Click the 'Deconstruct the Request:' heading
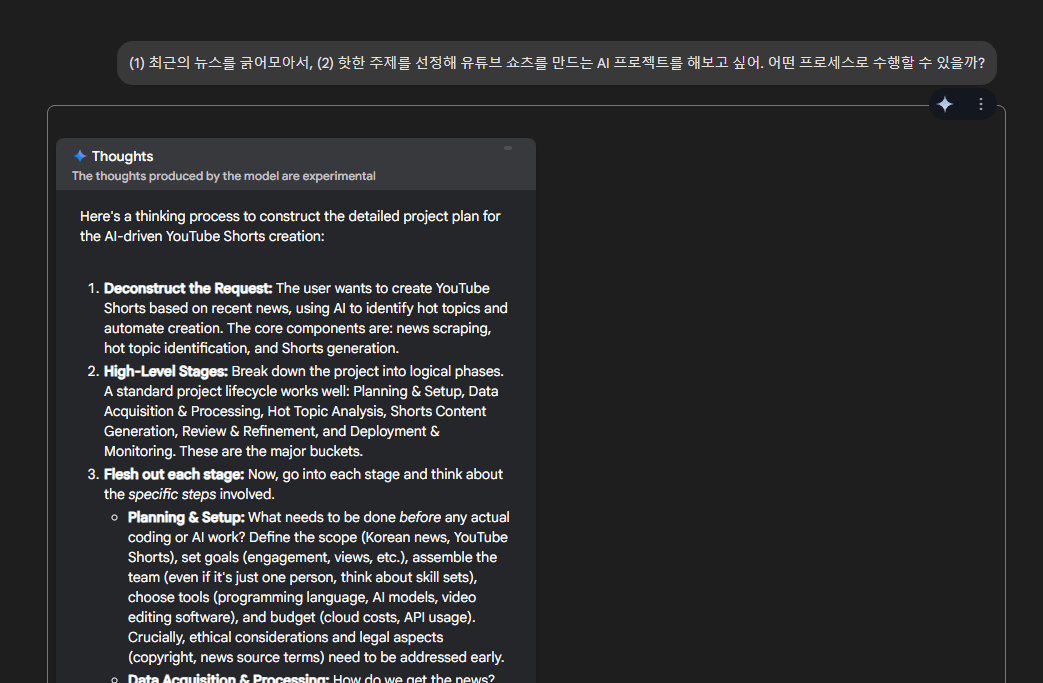The height and width of the screenshot is (683, 1043). pyautogui.click(x=188, y=289)
